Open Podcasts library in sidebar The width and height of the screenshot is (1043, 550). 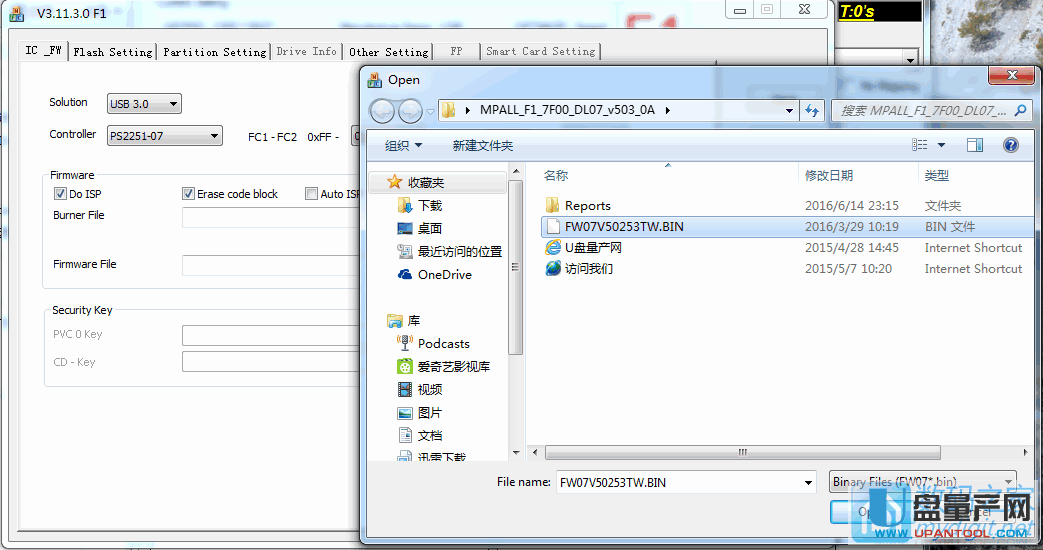443,343
